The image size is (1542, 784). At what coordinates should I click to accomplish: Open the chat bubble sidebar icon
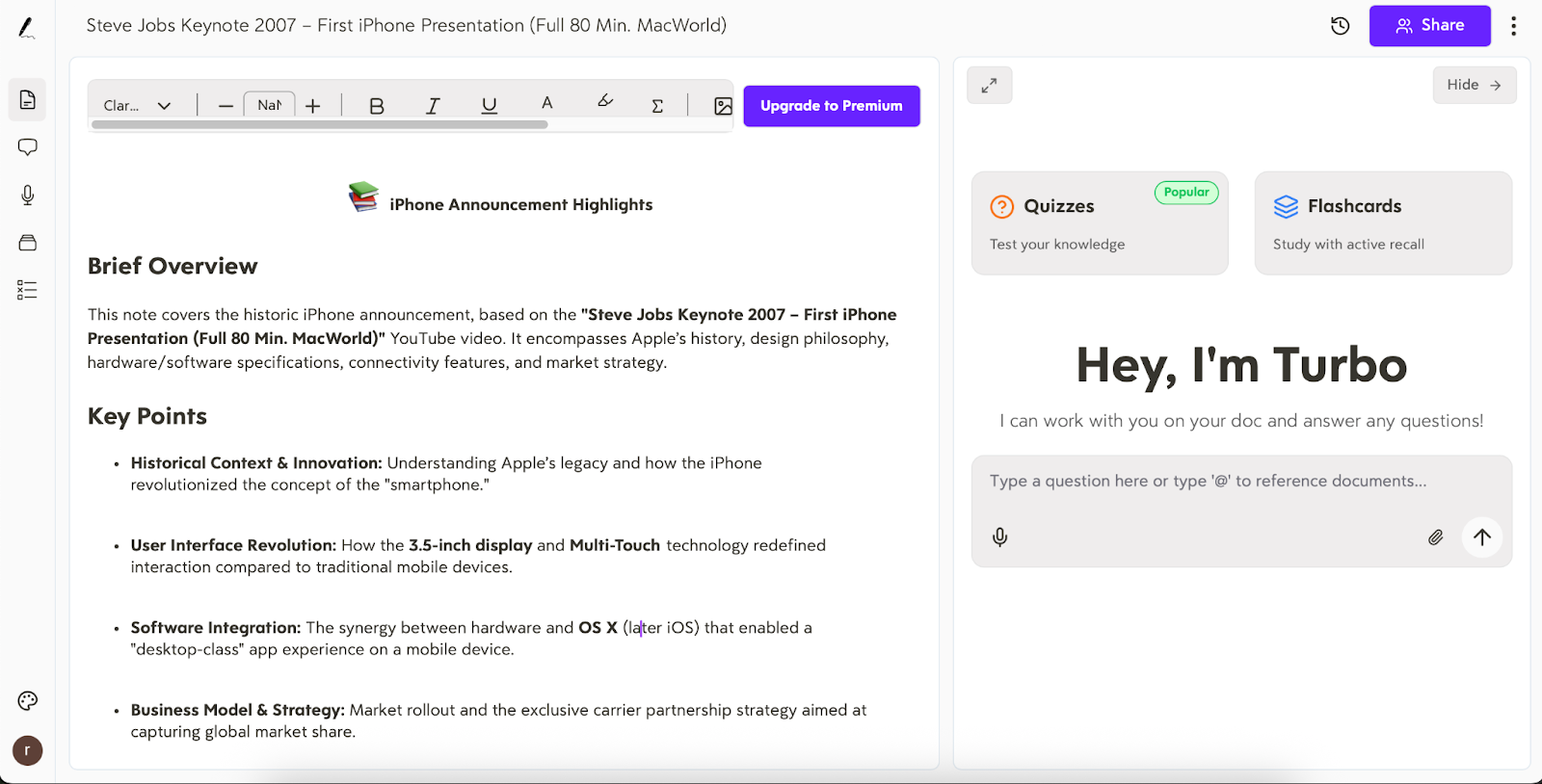[x=27, y=147]
